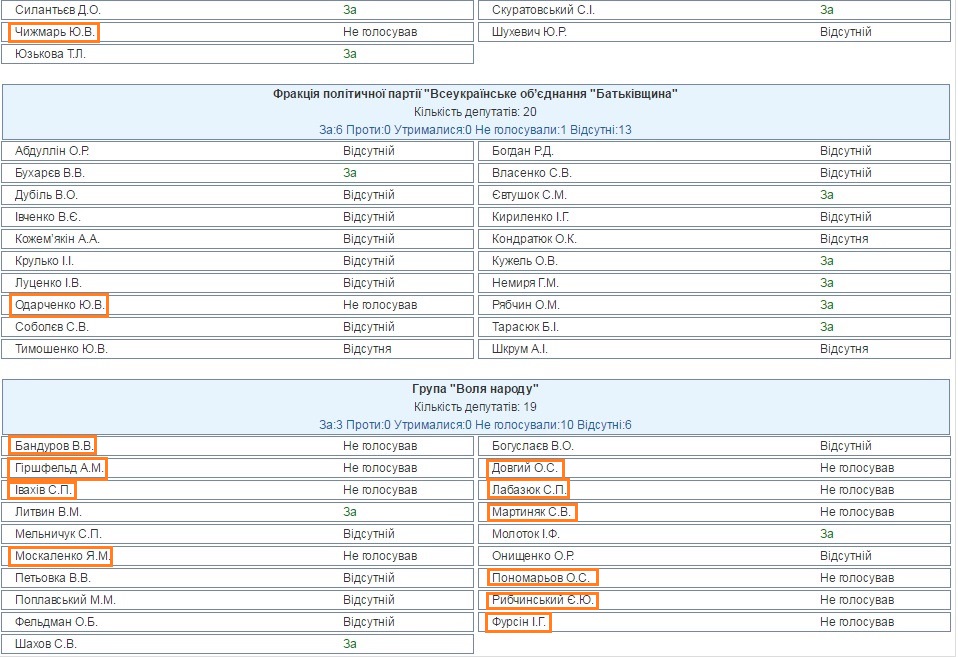Click the Бандуров В.В. name cell
Screen dimensions: 958x657
[x=54, y=446]
